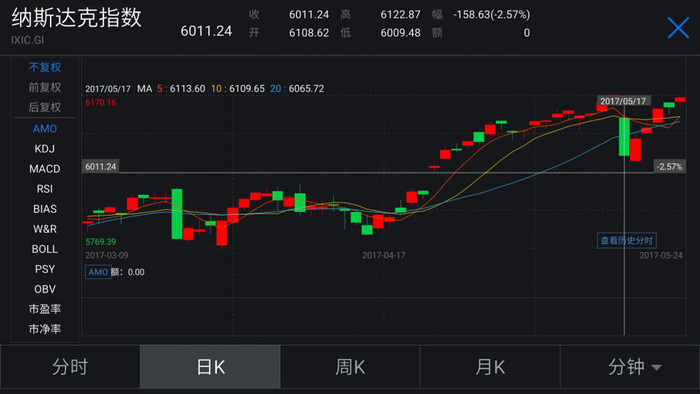Switch to the 周K weekly tab

click(350, 367)
